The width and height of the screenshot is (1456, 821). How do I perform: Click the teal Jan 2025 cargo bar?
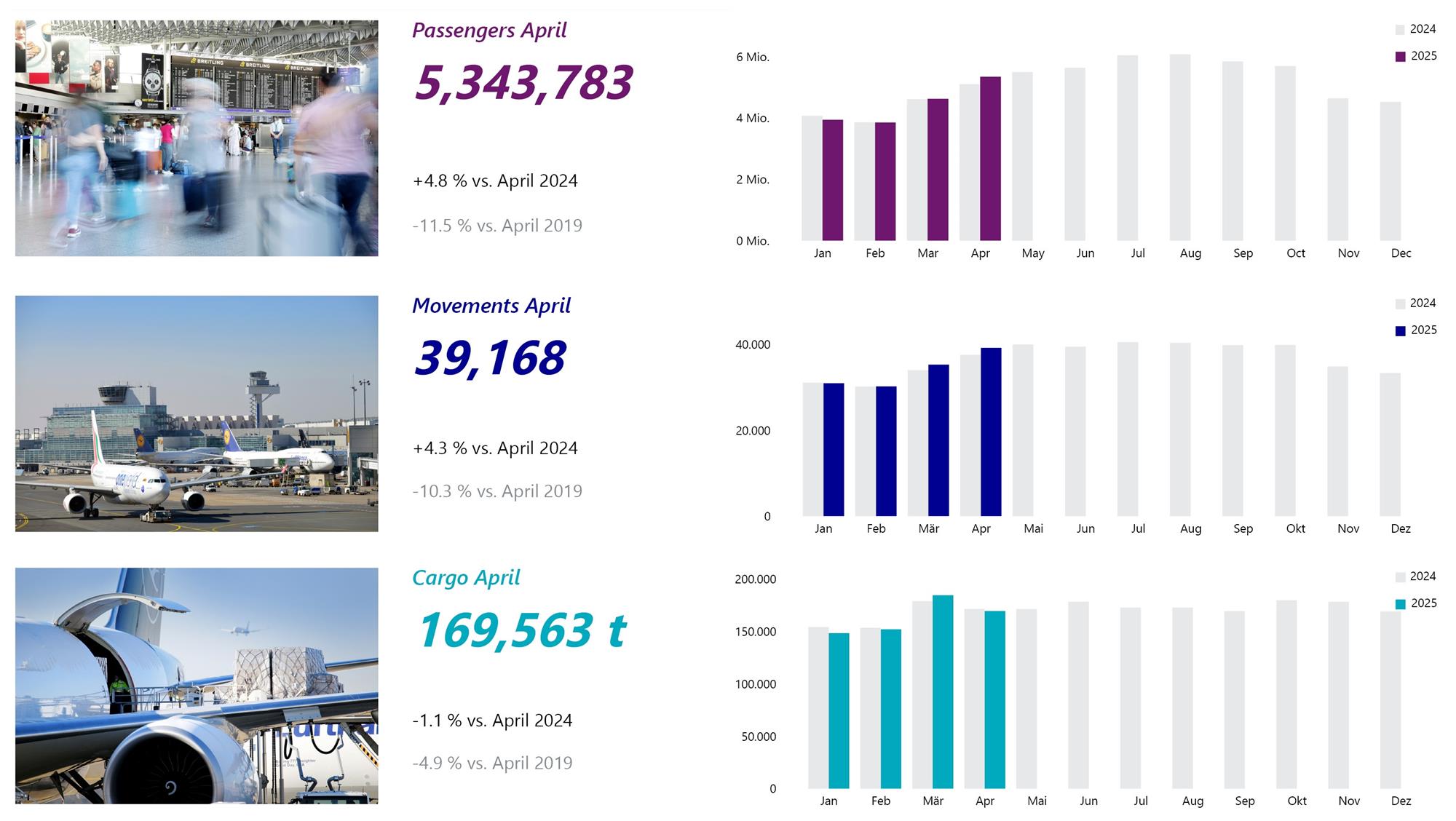click(x=839, y=711)
